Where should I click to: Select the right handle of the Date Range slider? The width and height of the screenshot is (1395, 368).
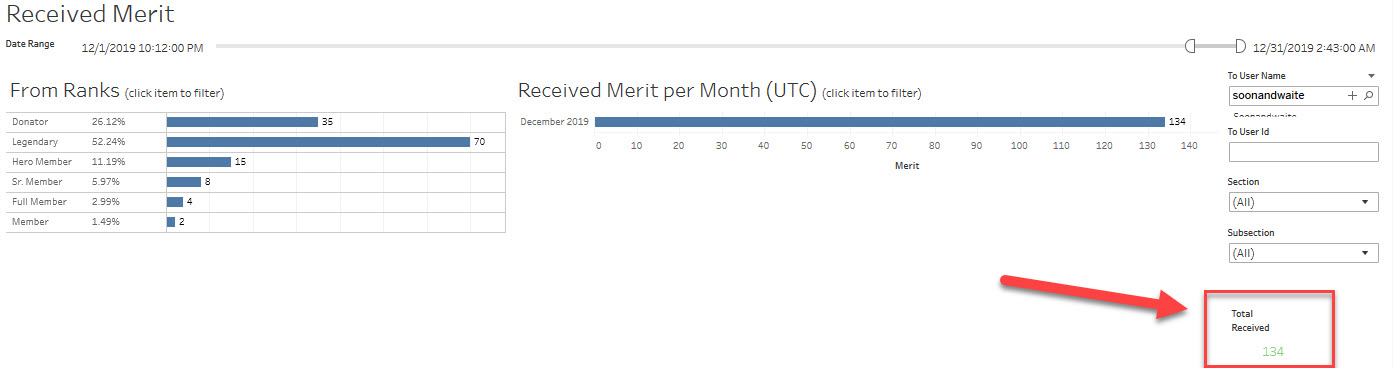(x=1240, y=45)
